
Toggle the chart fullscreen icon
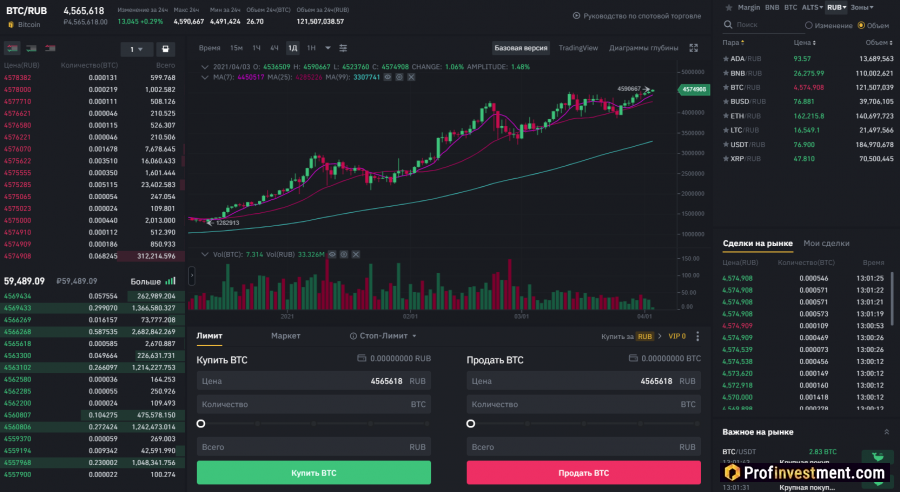[693, 48]
